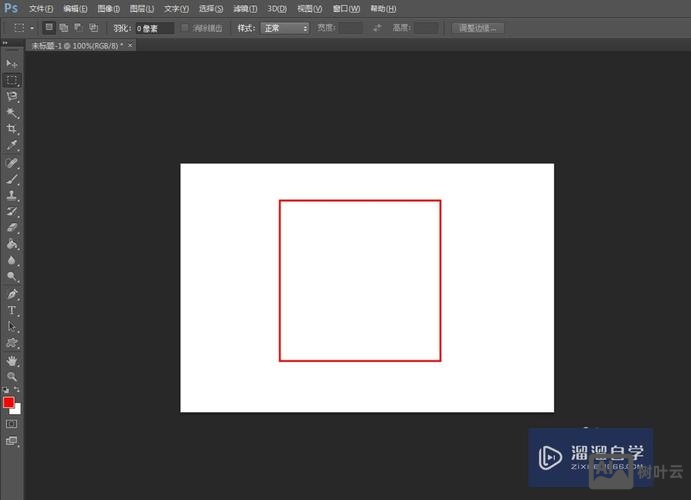Open the 样式 style dropdown
The height and width of the screenshot is (500, 691).
[x=285, y=28]
